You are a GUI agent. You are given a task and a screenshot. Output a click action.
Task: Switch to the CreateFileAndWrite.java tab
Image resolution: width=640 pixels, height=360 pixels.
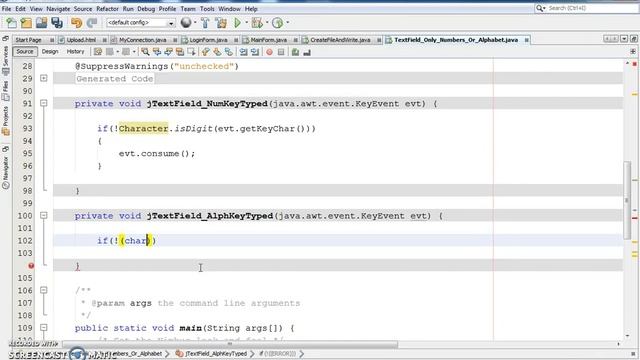[340, 40]
